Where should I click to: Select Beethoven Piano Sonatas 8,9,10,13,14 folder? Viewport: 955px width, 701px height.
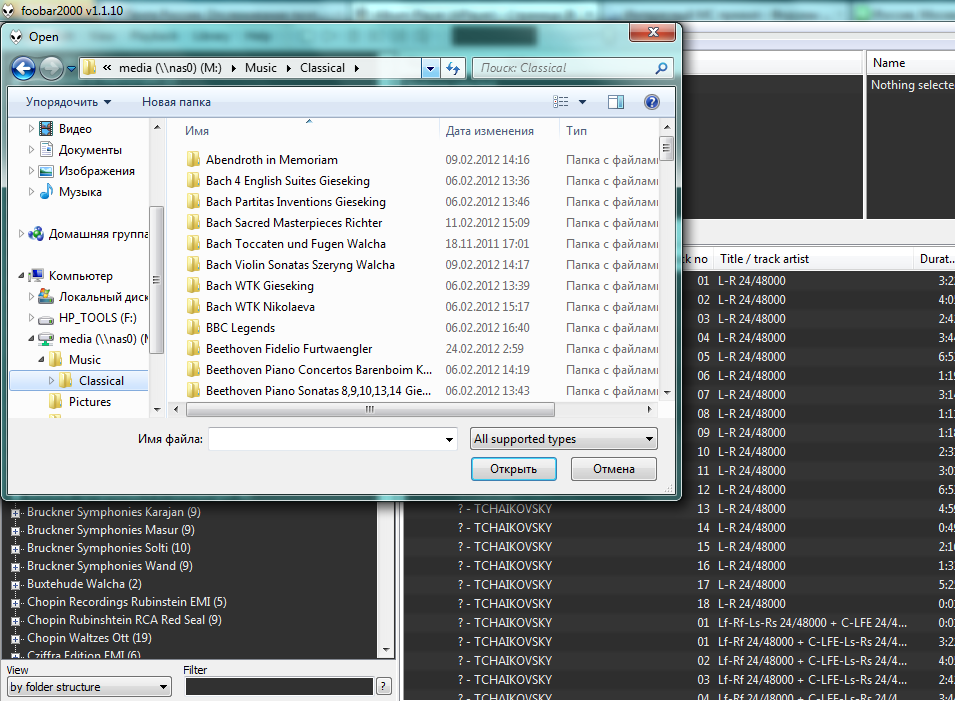[x=318, y=391]
